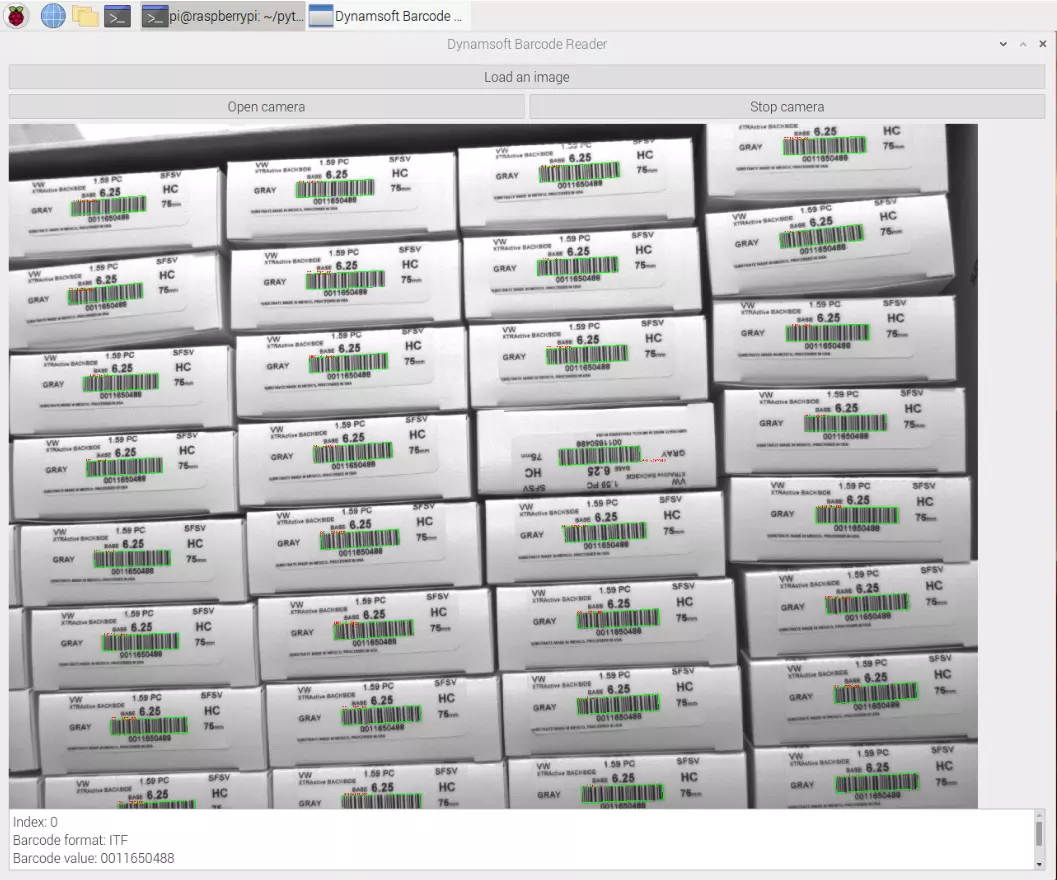Click the Load an image button

(x=526, y=77)
